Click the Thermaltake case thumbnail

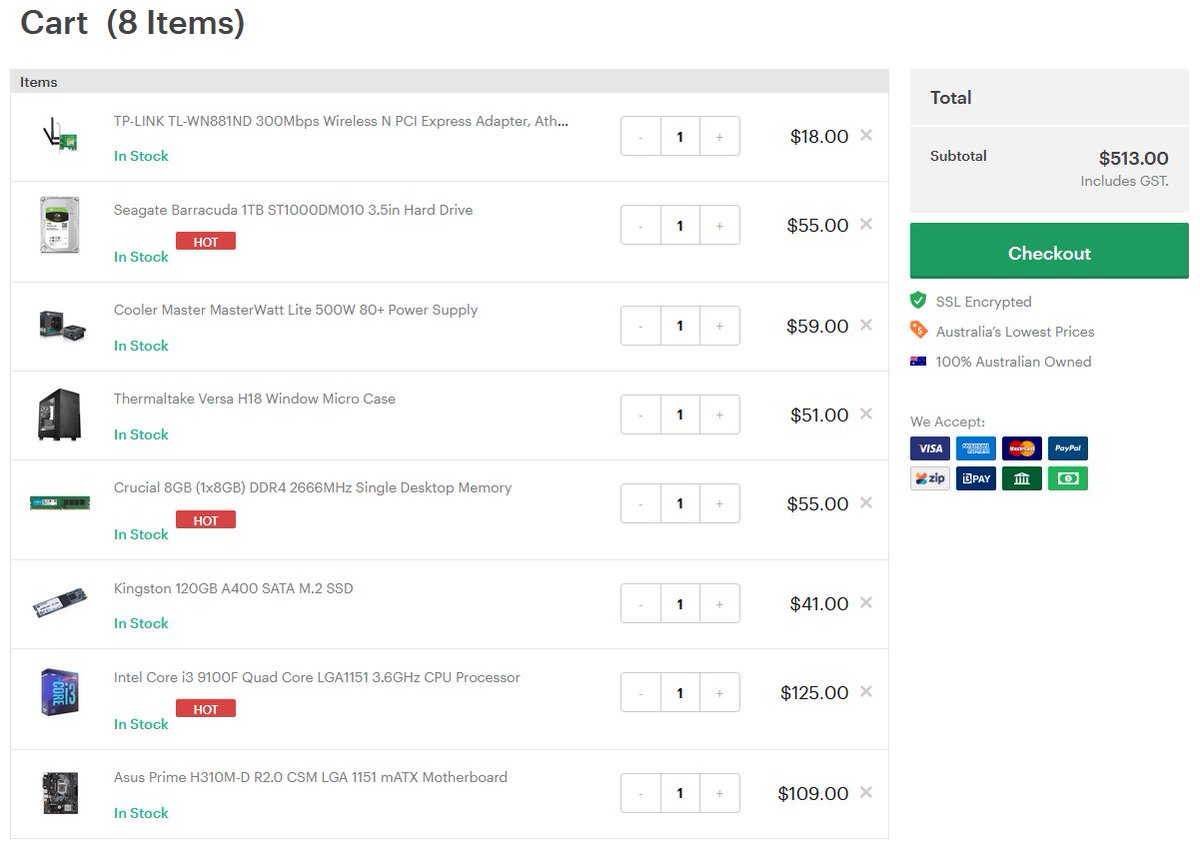point(59,415)
